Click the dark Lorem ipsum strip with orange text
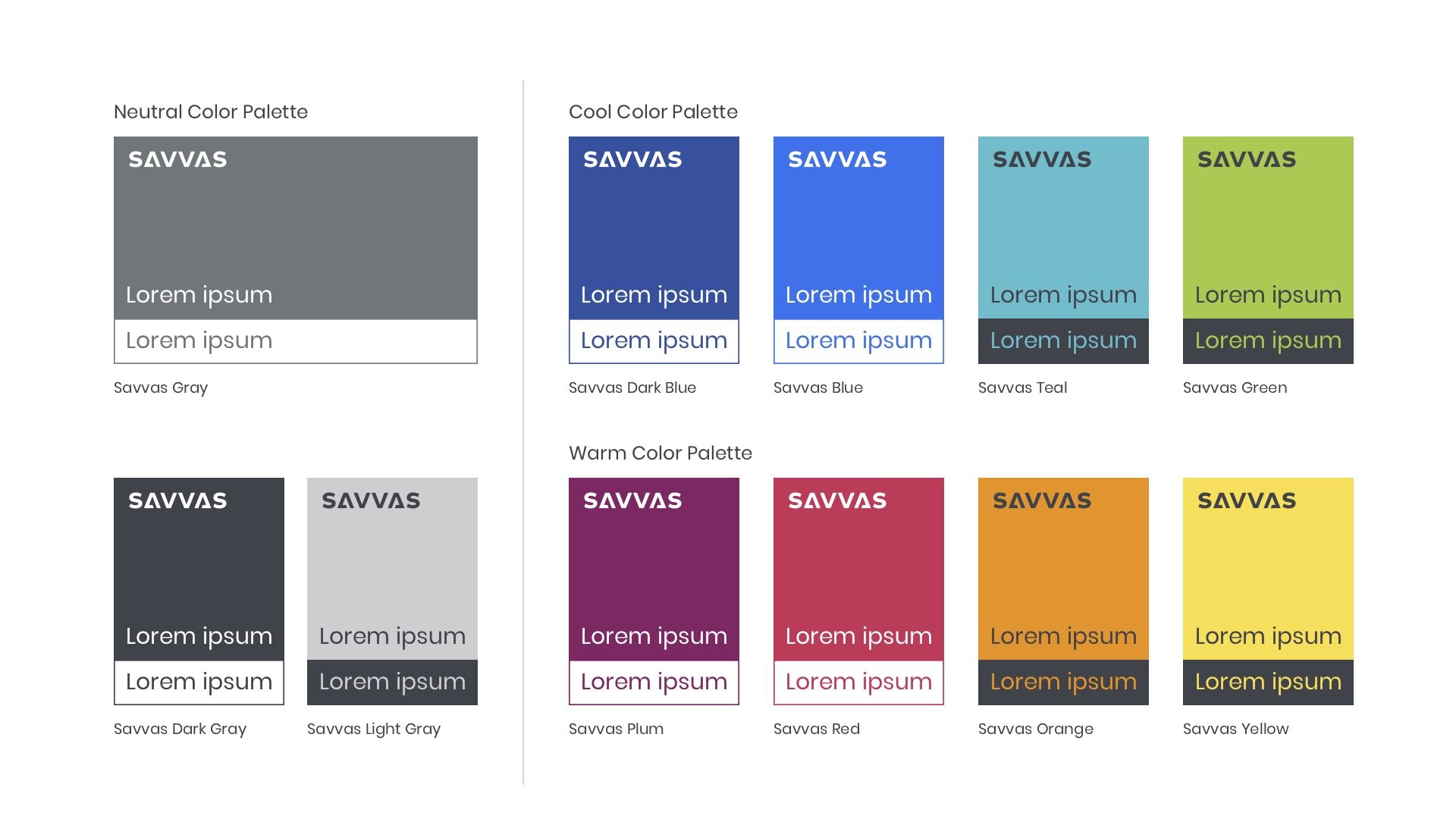The height and width of the screenshot is (819, 1456). point(1063,682)
